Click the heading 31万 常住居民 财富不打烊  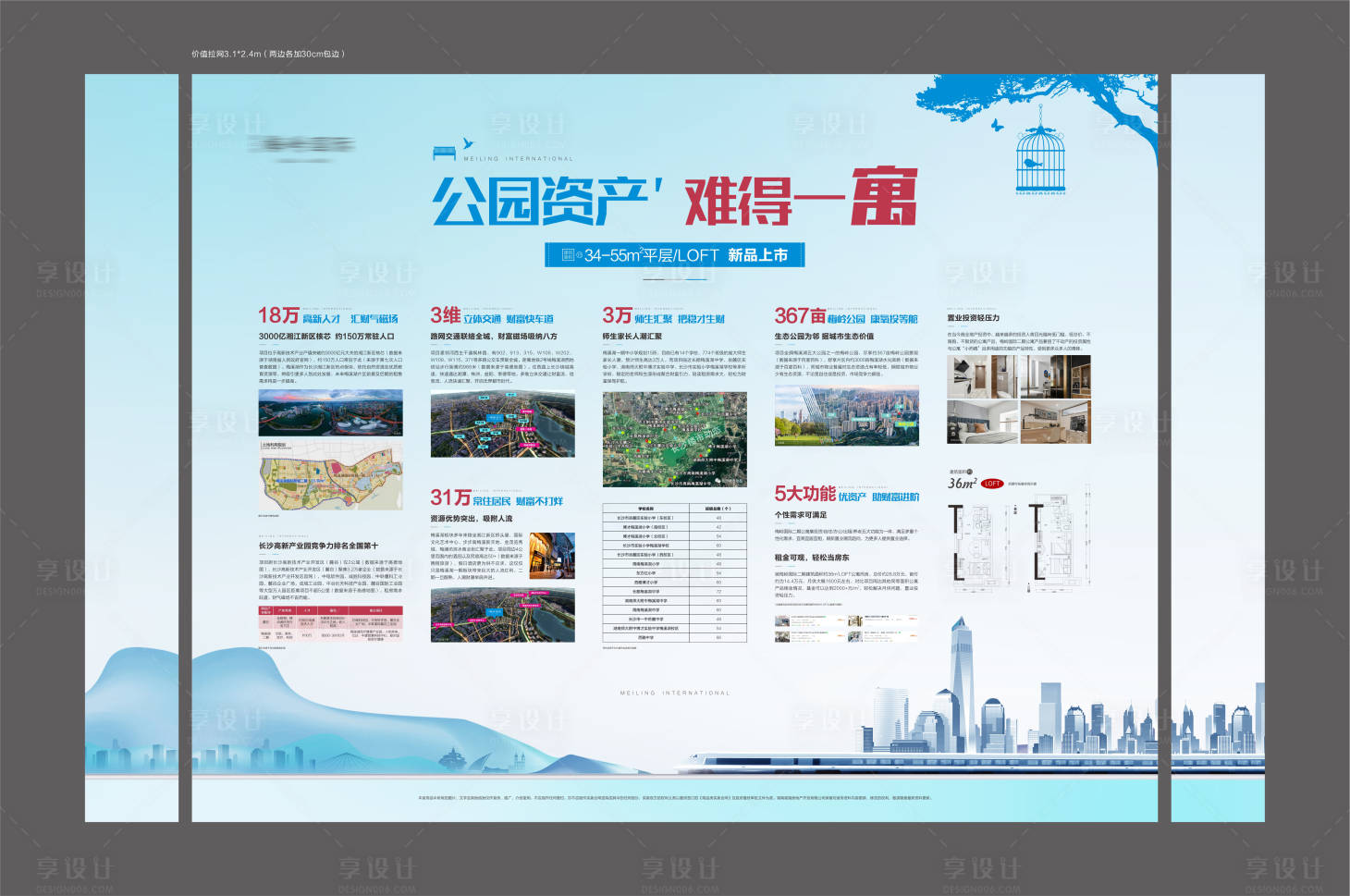point(497,498)
